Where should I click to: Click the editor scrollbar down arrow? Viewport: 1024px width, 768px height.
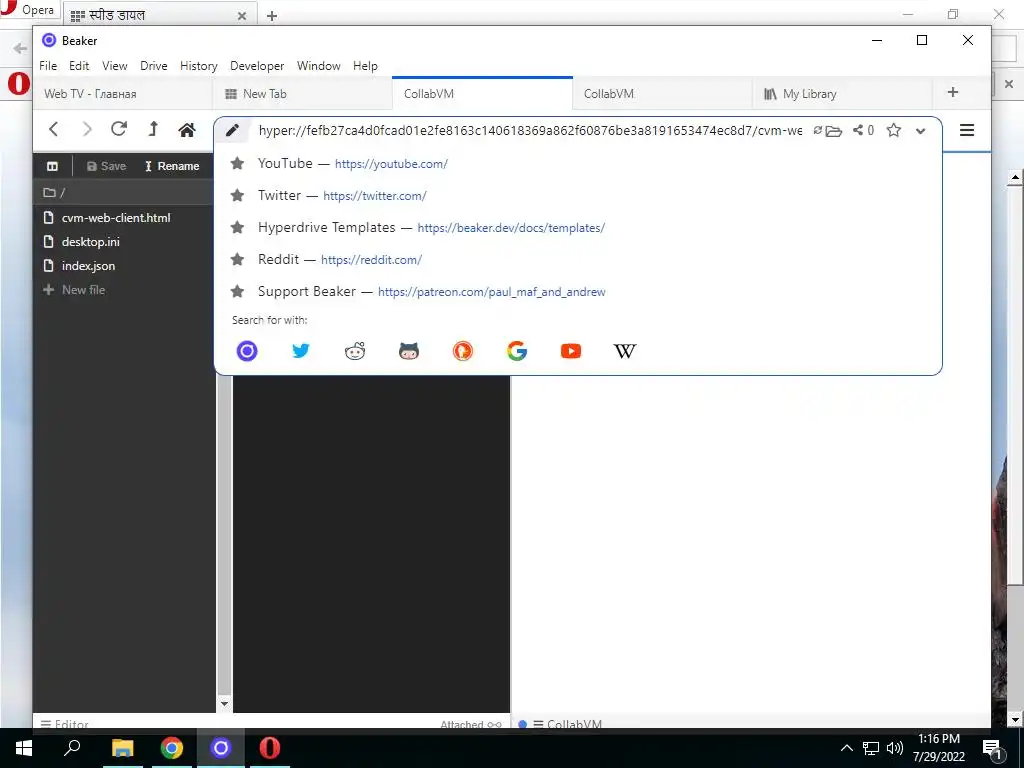224,704
